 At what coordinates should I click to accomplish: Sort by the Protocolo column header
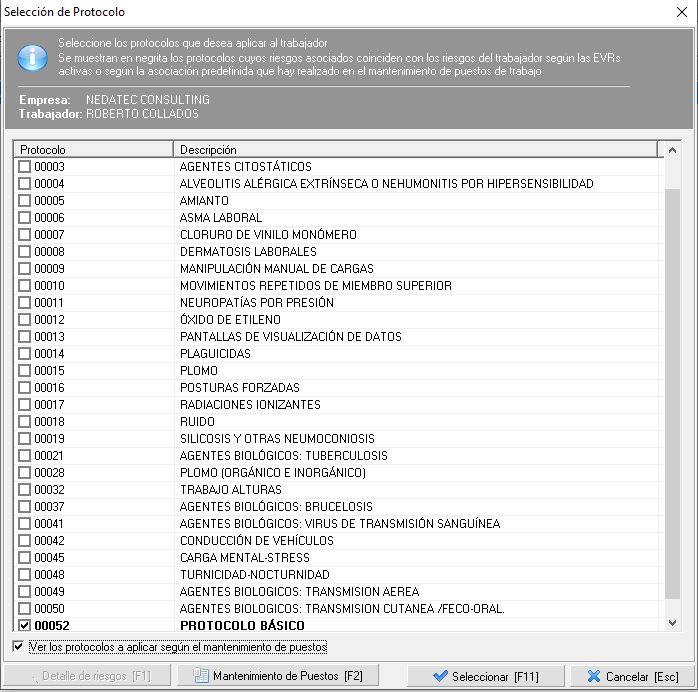coord(93,150)
